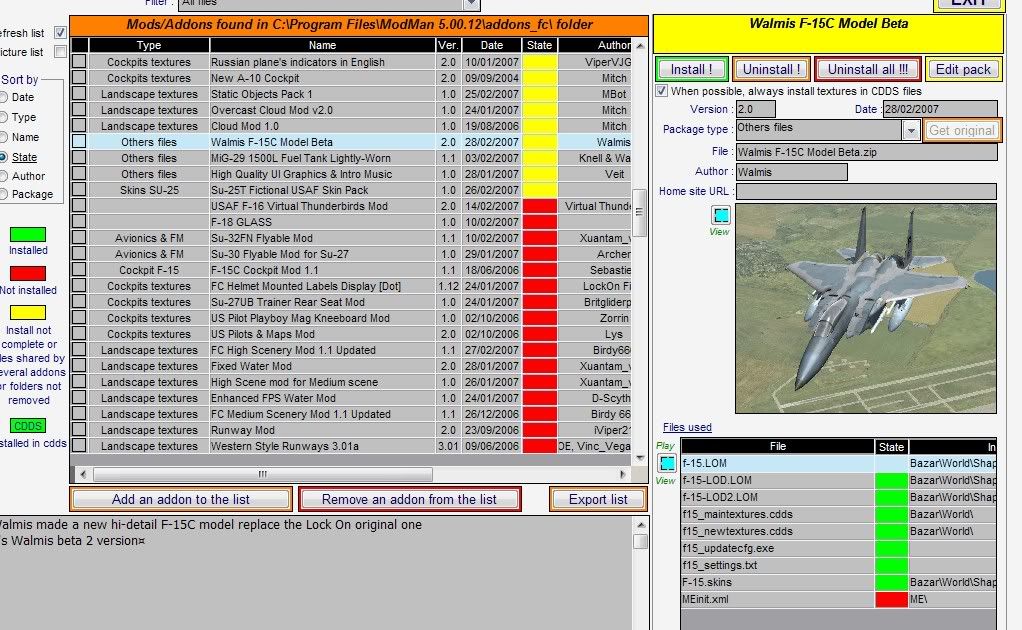Click Remove an addon from the list
Screen dimensions: 1022x630
tap(409, 499)
